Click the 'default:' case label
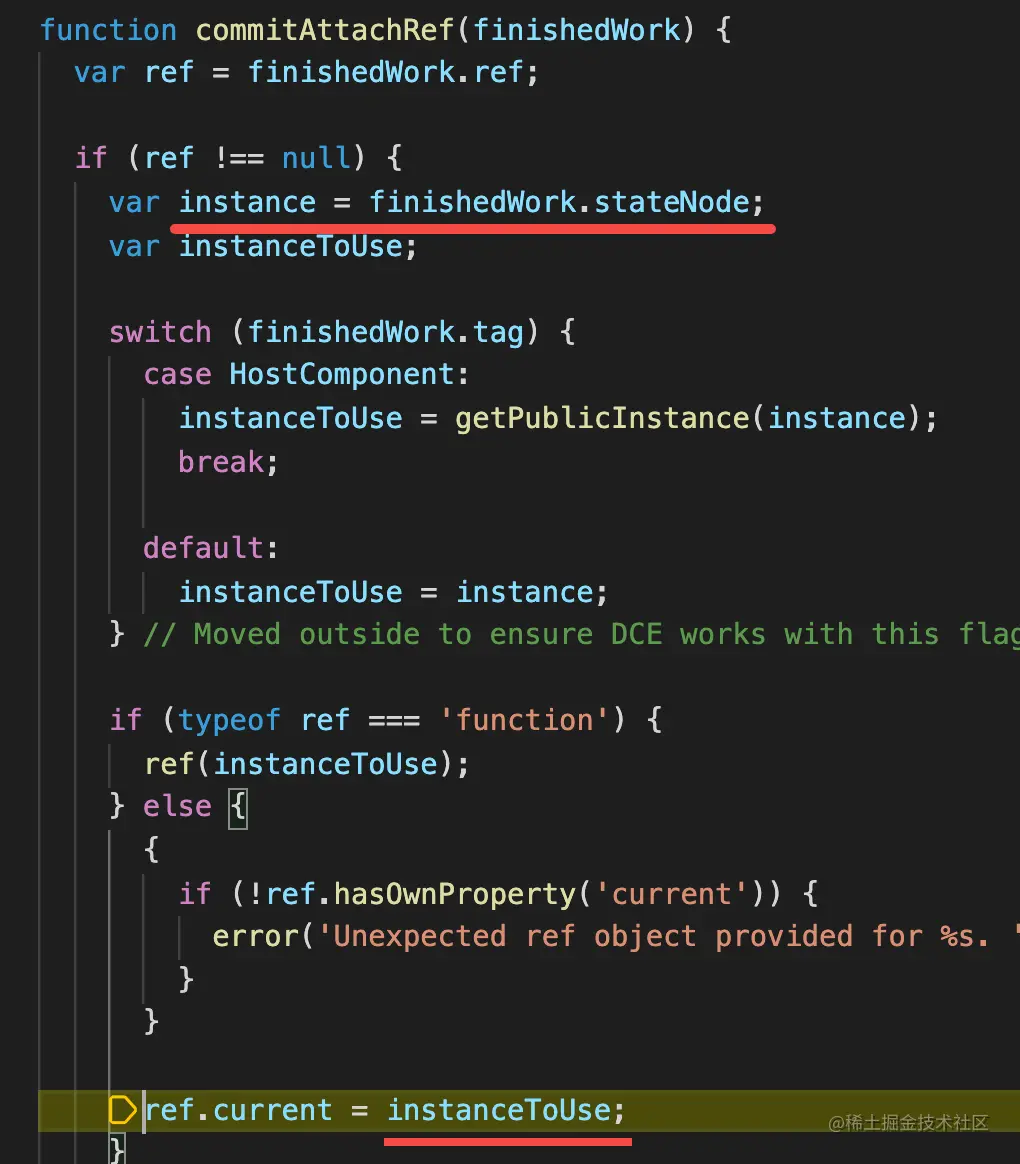Image resolution: width=1020 pixels, height=1164 pixels. click(211, 549)
